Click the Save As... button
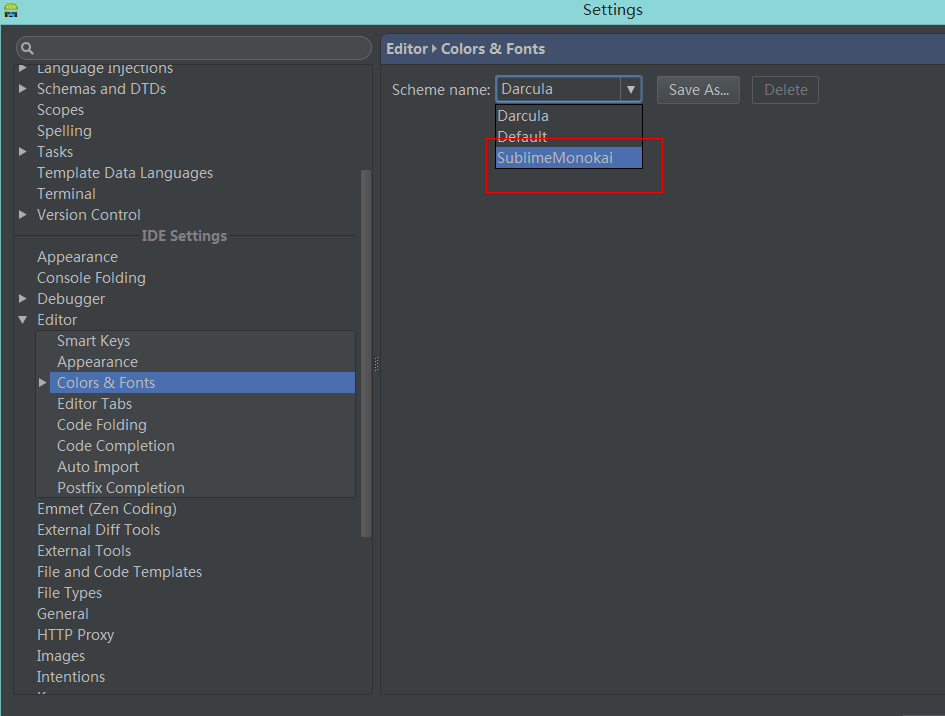This screenshot has height=716, width=945. [x=698, y=89]
